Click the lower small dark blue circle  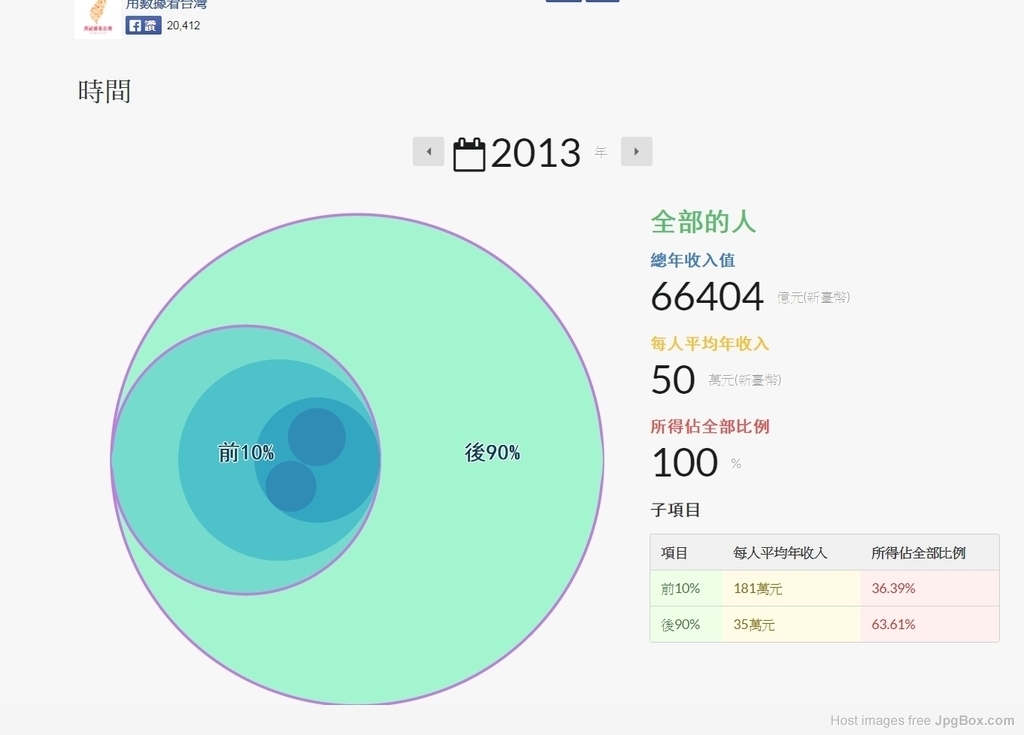pyautogui.click(x=290, y=486)
